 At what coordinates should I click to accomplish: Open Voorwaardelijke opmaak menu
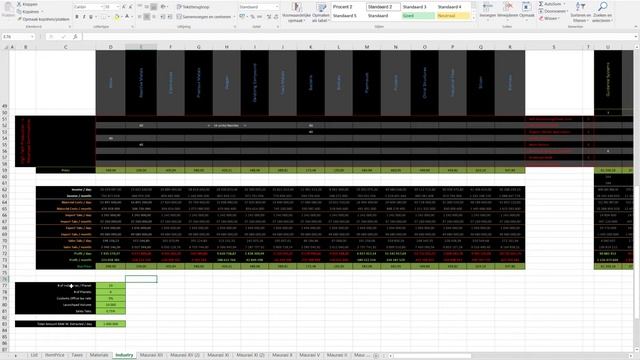coord(297,12)
